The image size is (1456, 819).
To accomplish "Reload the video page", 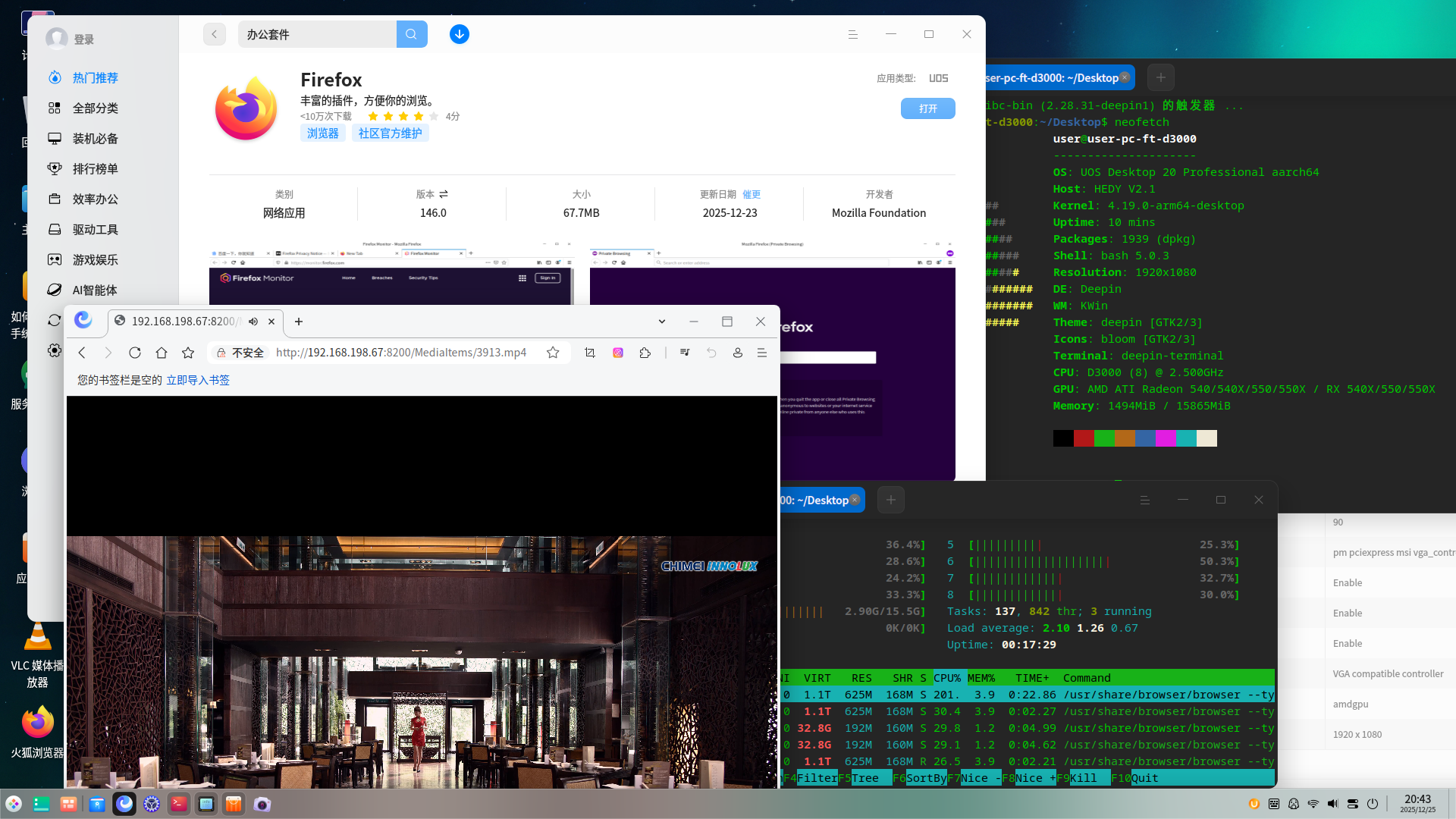I will click(x=135, y=353).
